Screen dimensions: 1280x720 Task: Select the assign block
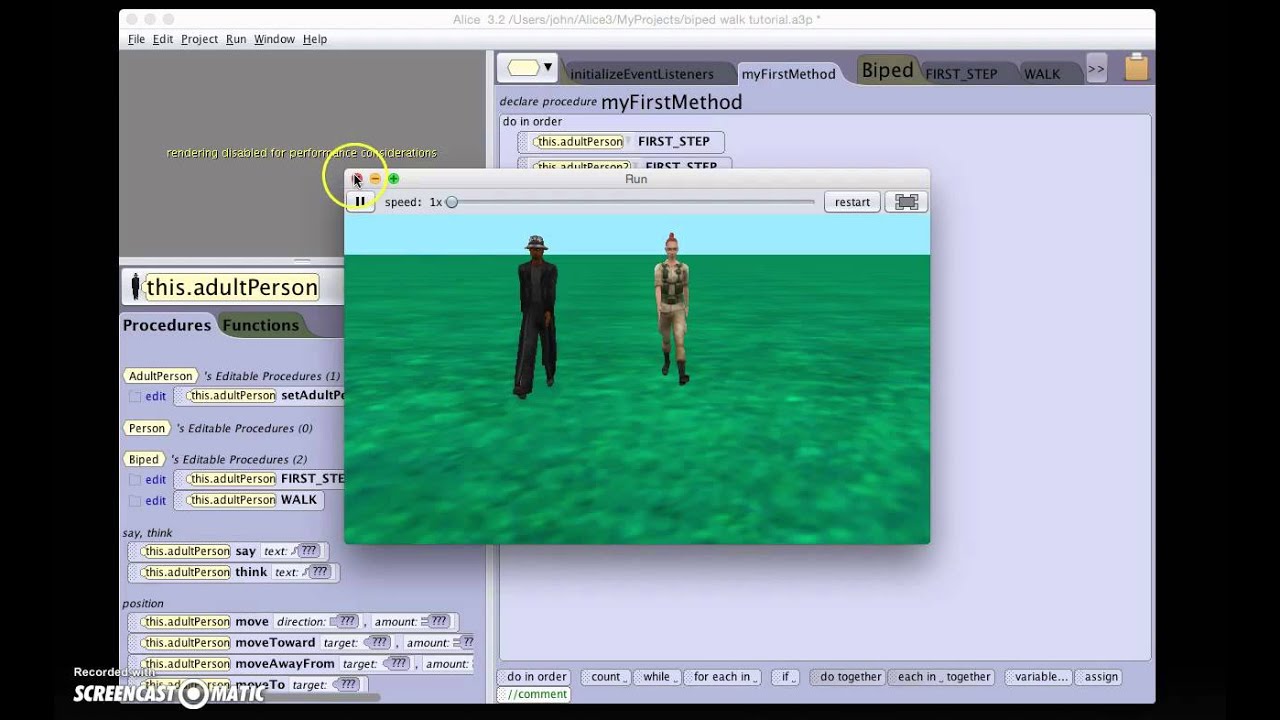[1100, 677]
